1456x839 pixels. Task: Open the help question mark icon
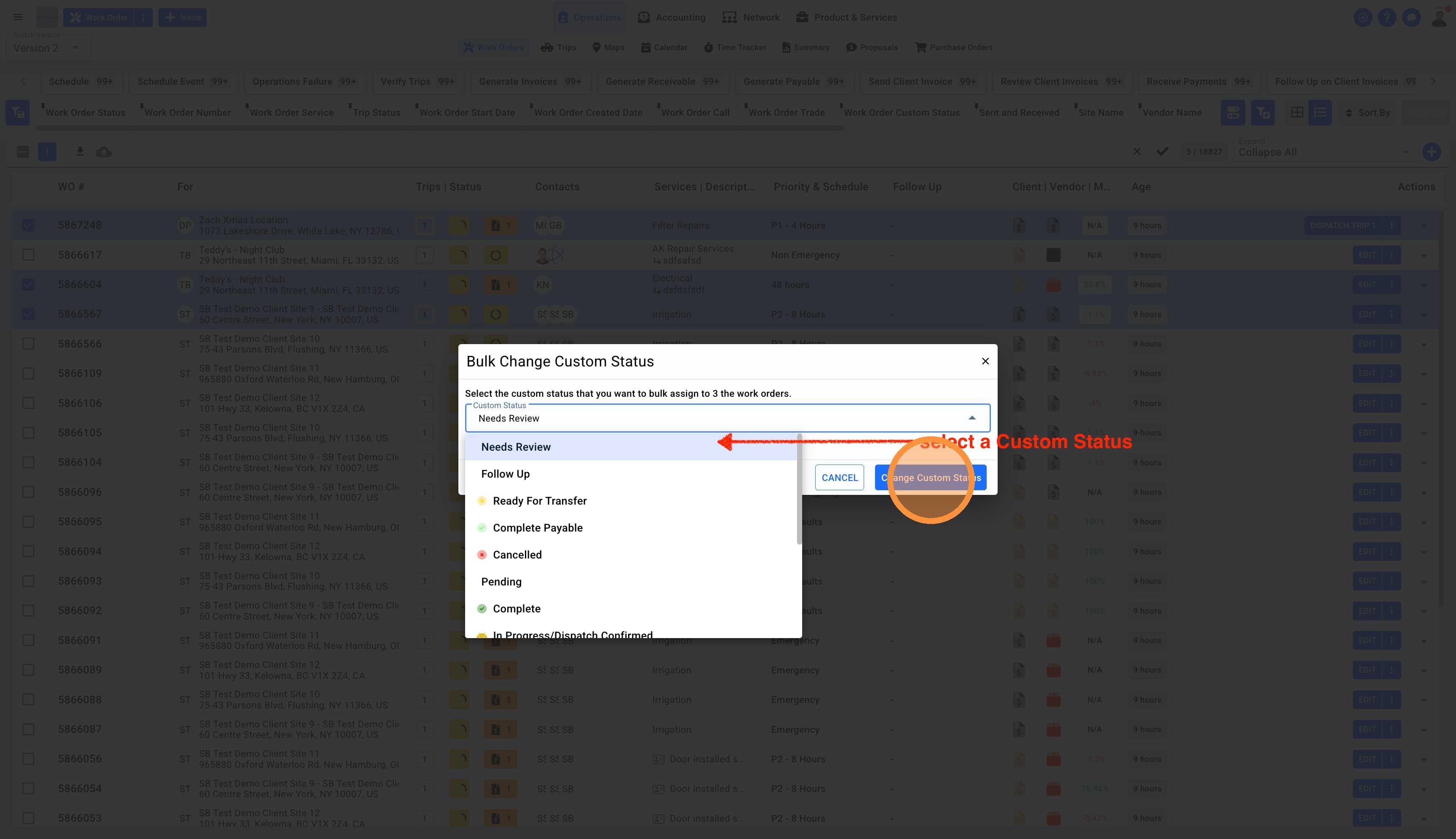tap(1387, 17)
